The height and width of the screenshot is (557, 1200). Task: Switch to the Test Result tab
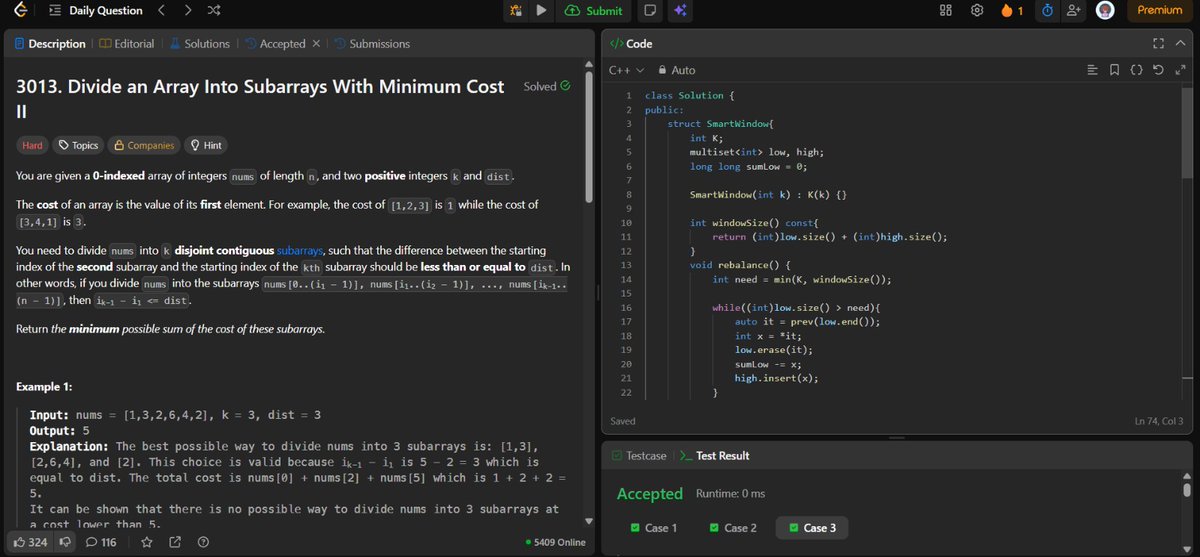pos(715,456)
